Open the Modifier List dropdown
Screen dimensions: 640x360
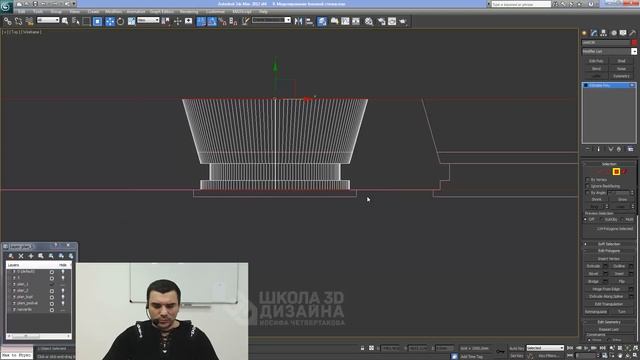609,51
